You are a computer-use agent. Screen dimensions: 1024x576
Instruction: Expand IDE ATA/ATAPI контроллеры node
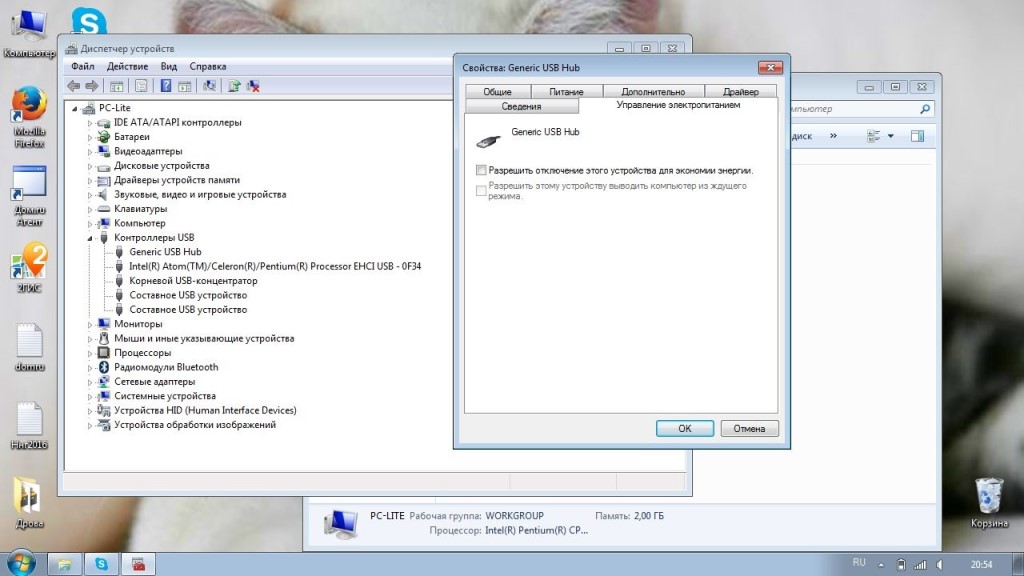(90, 123)
